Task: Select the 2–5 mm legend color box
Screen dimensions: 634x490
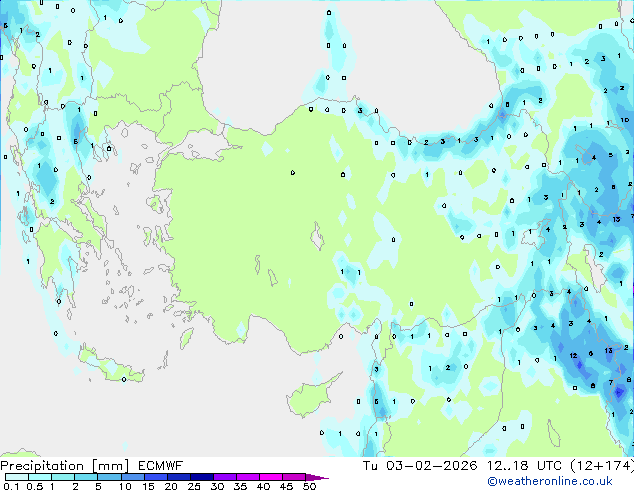Action: (x=86, y=477)
